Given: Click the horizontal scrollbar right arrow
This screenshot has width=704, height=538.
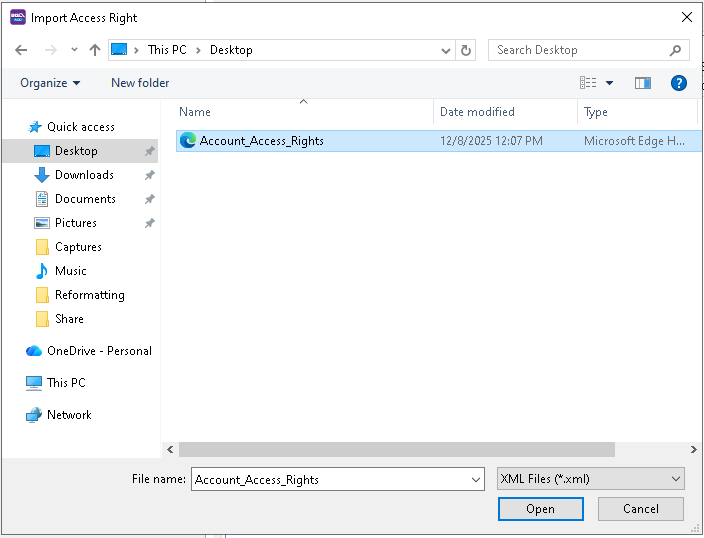Looking at the screenshot, I should point(694,450).
